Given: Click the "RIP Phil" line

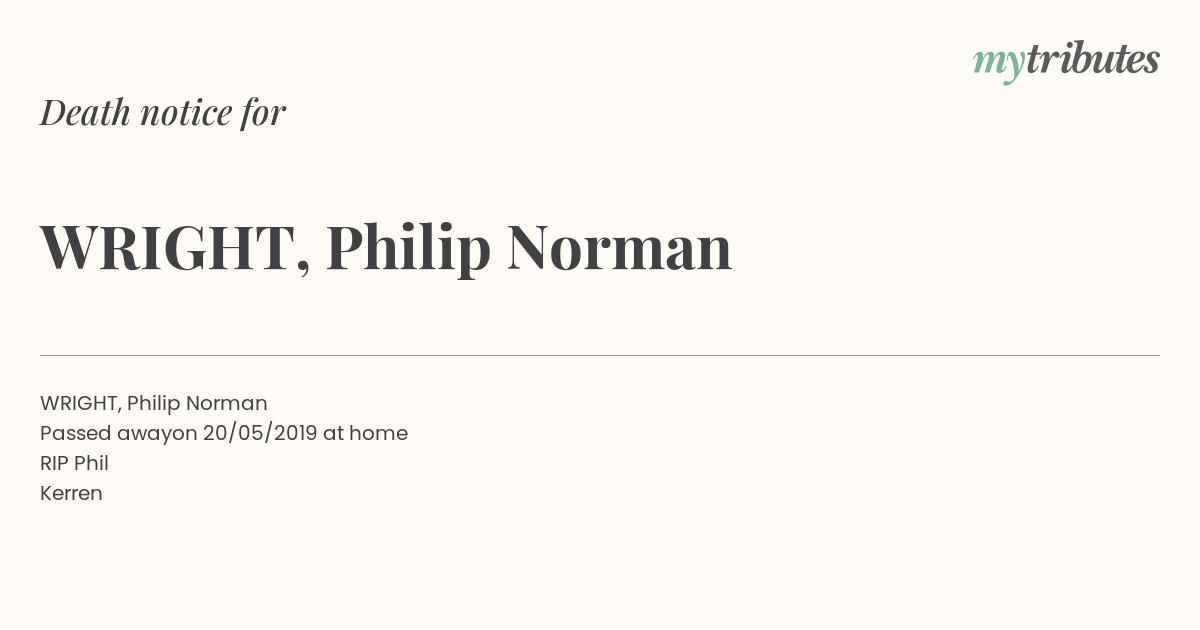Looking at the screenshot, I should pyautogui.click(x=74, y=463).
